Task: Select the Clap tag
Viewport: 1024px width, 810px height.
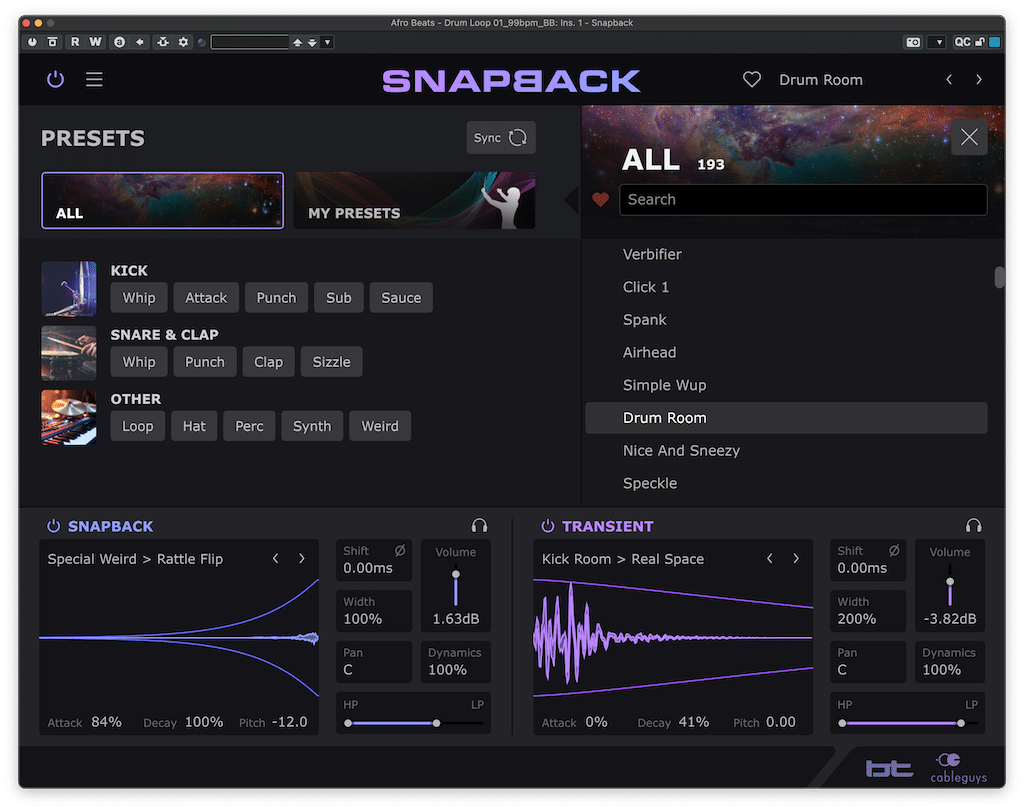Action: [268, 362]
